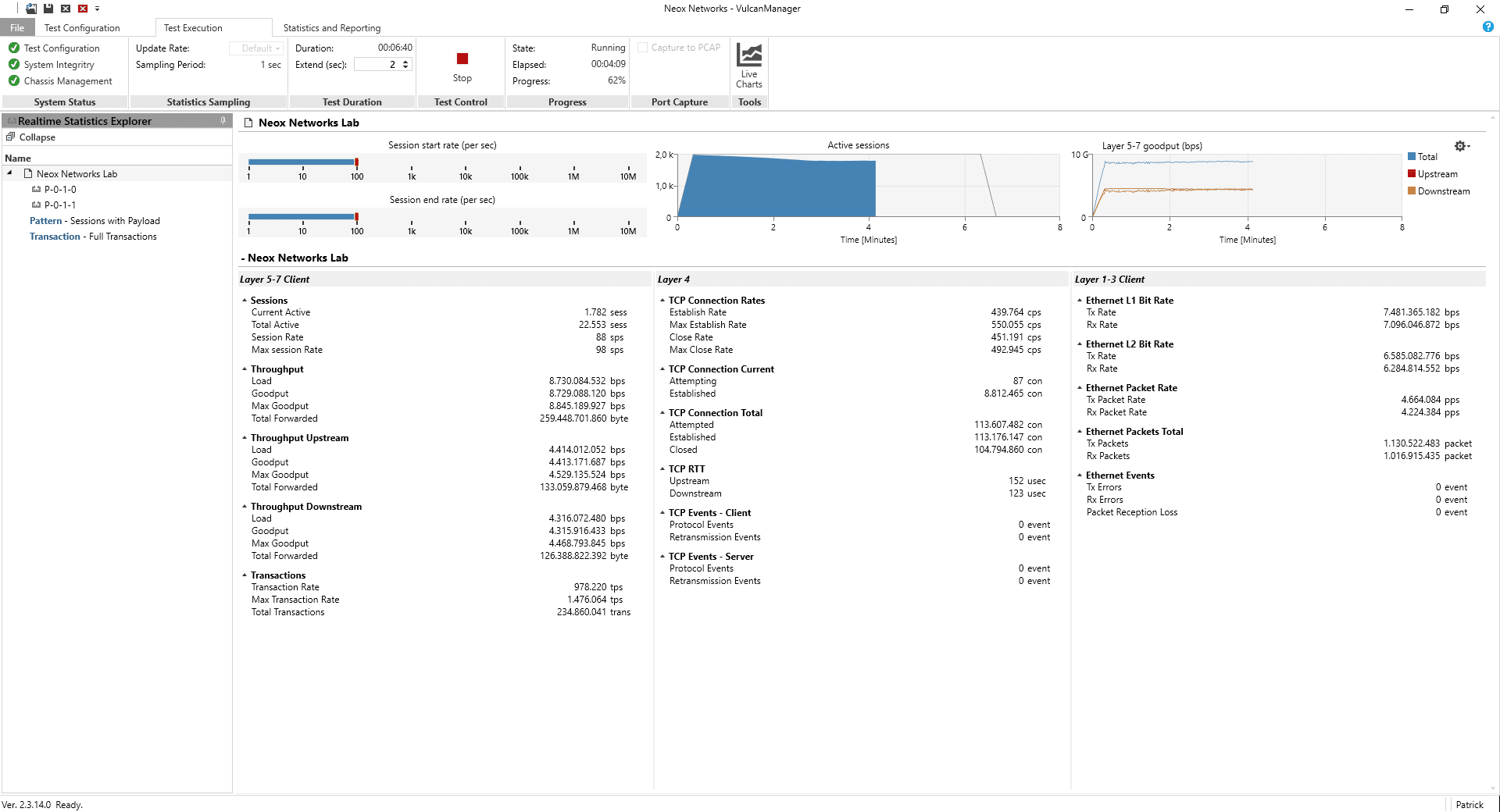Viewport: 1500px width, 812px height.
Task: Open the quick access toolbar customize arrow
Action: click(x=97, y=9)
